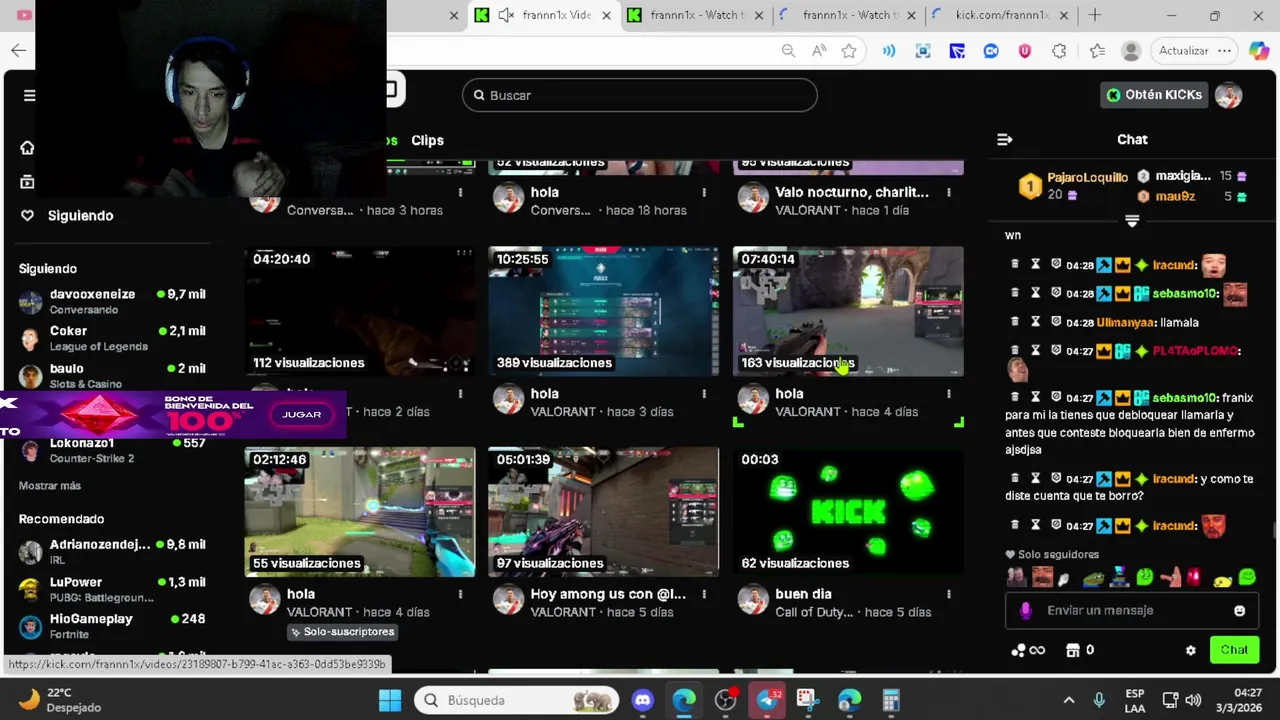Viewport: 1280px width, 720px height.
Task: Open browser Extensions puzzle icon
Action: 1059,51
